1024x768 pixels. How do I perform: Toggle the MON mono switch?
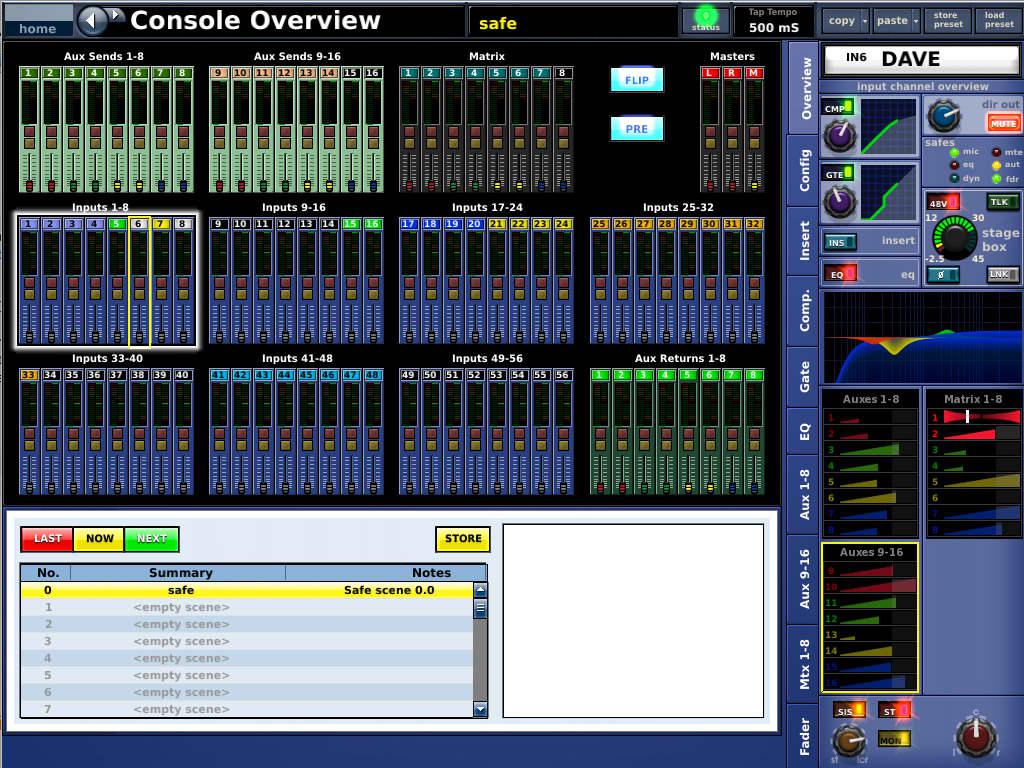coord(893,739)
